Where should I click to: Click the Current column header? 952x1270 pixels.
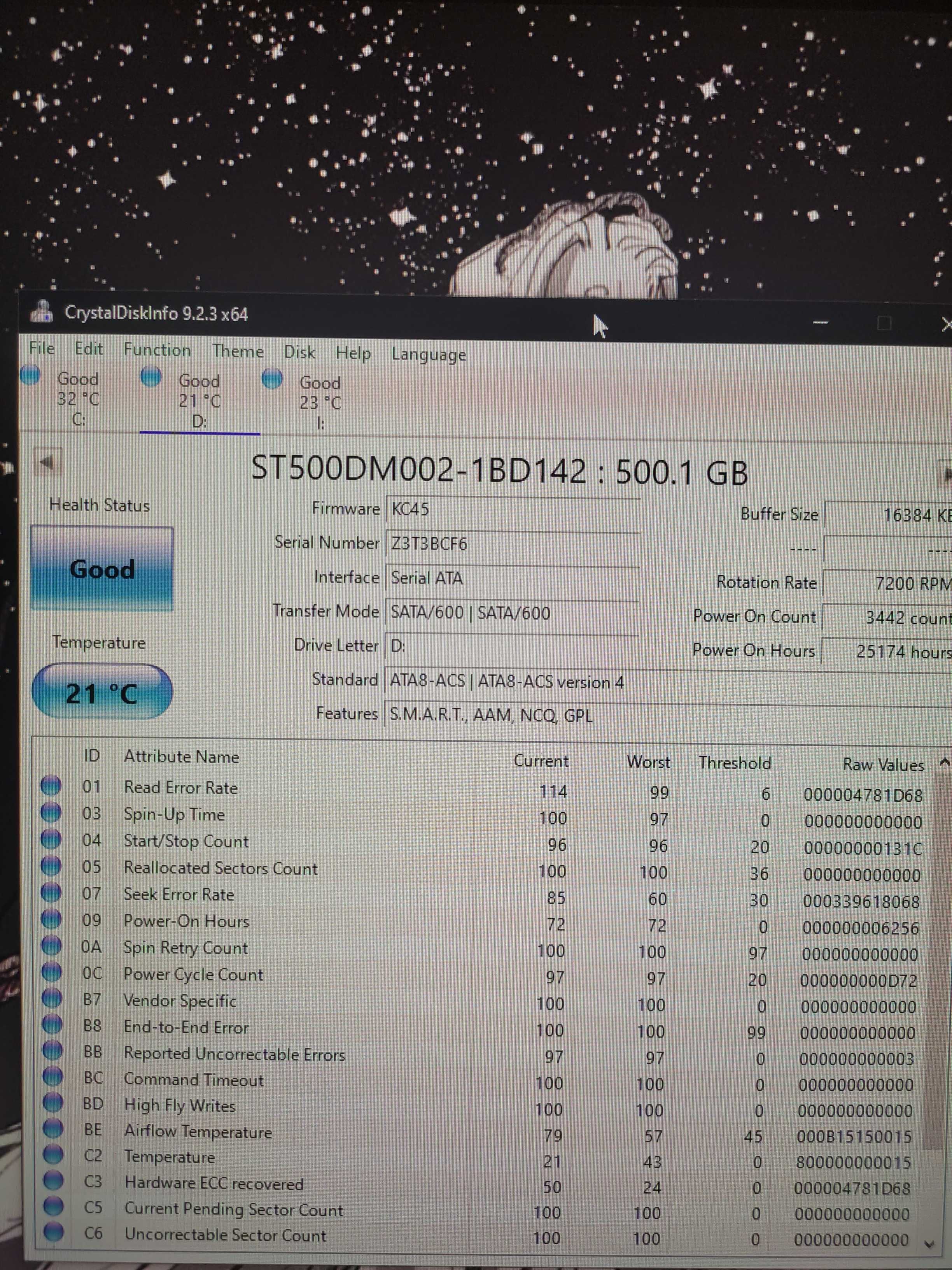[x=541, y=761]
